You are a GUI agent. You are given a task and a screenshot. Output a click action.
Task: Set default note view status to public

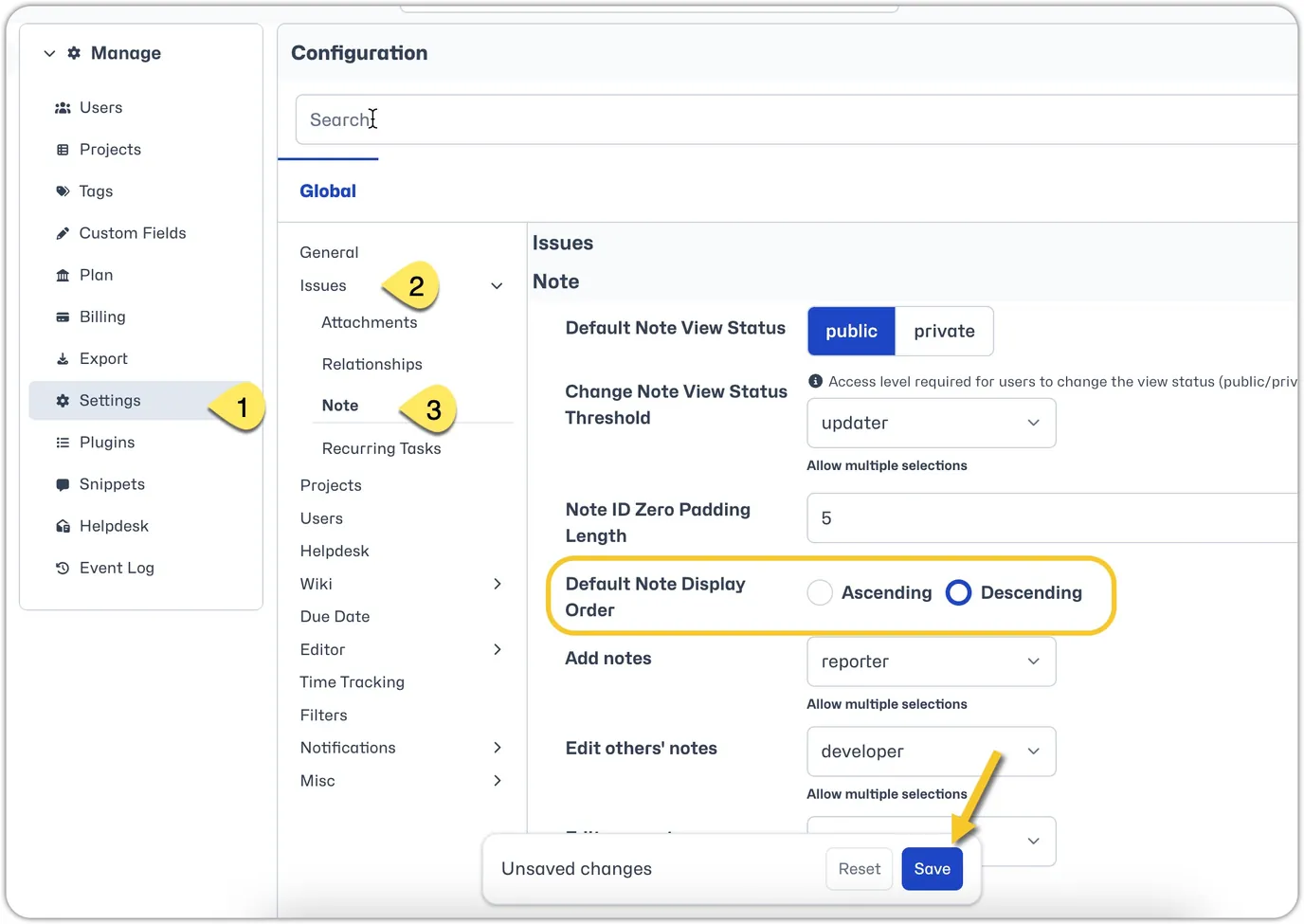851,331
